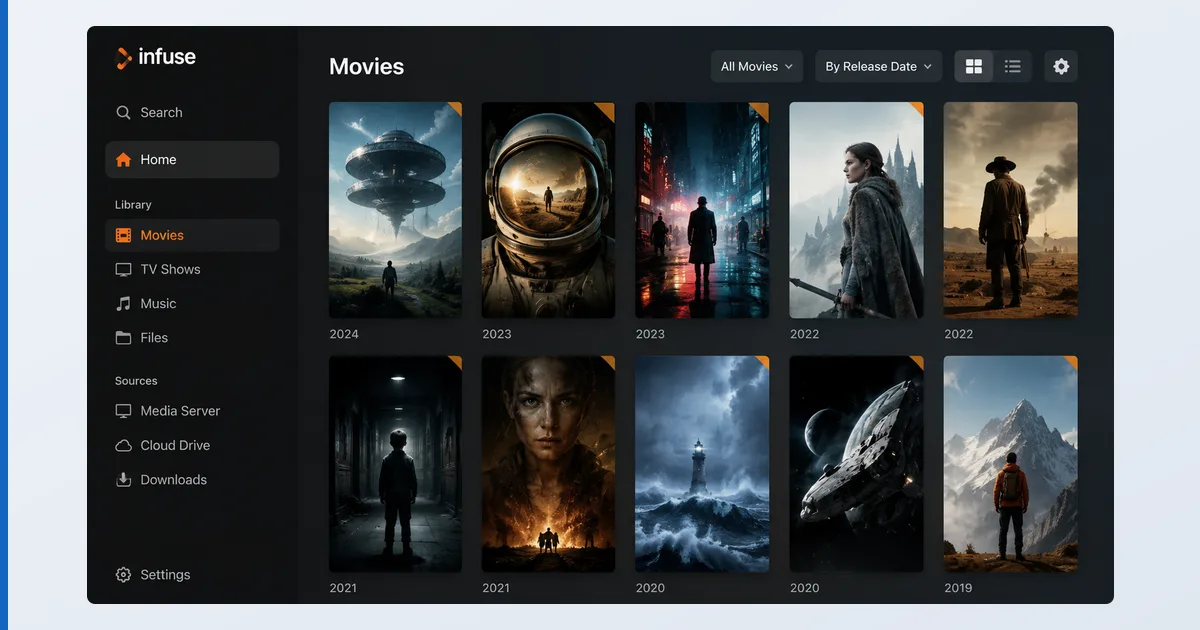Viewport: 1200px width, 630px height.
Task: Click the Files folder icon
Action: (123, 338)
